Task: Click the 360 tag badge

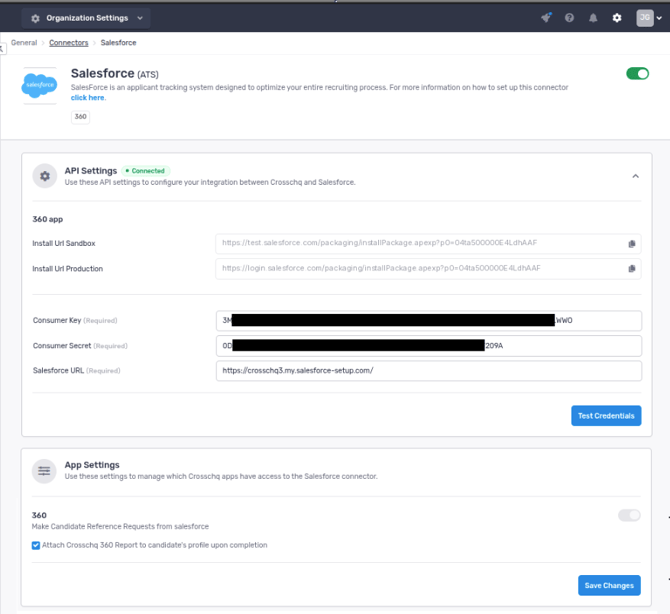Action: click(x=80, y=117)
